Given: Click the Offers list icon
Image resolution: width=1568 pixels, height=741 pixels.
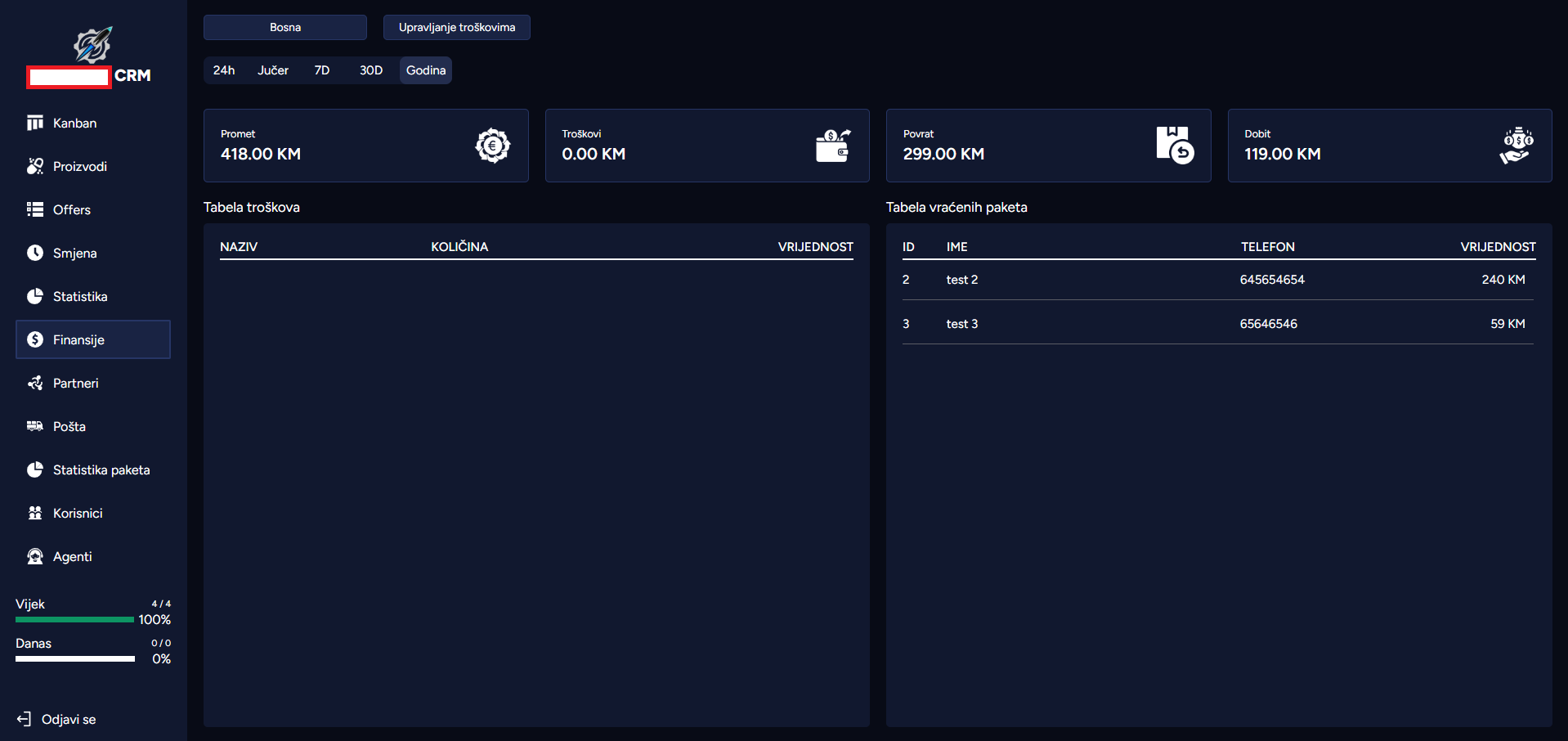Looking at the screenshot, I should (35, 209).
